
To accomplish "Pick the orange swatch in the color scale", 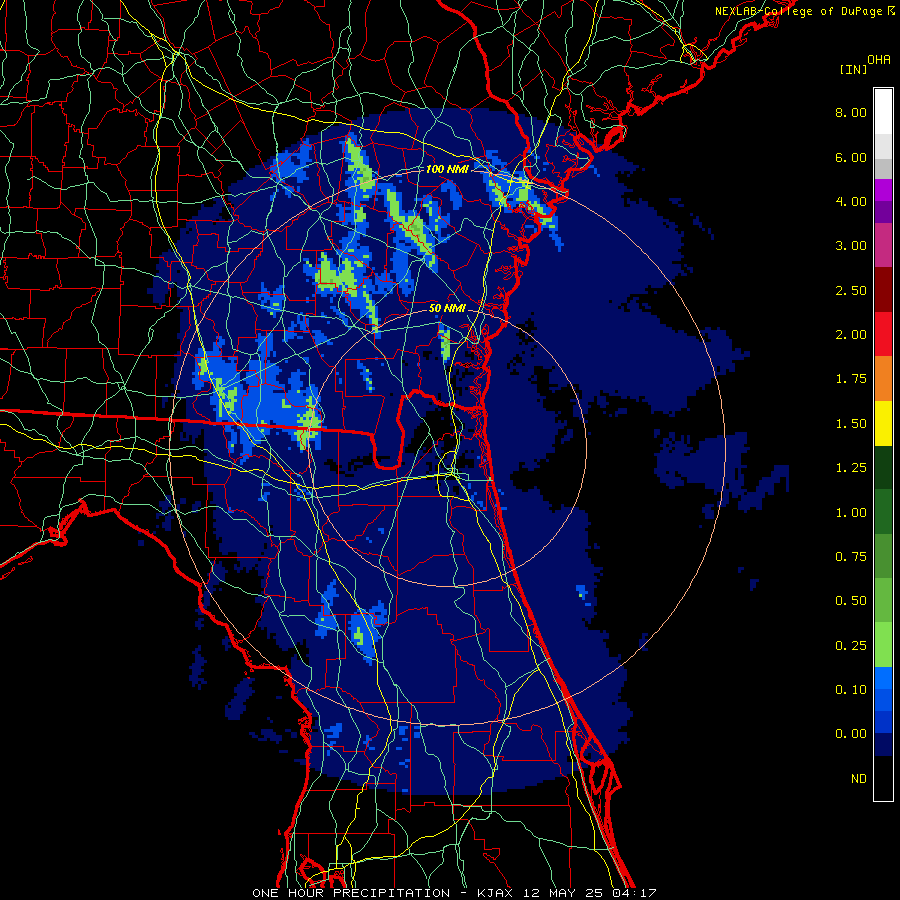I will (x=883, y=379).
